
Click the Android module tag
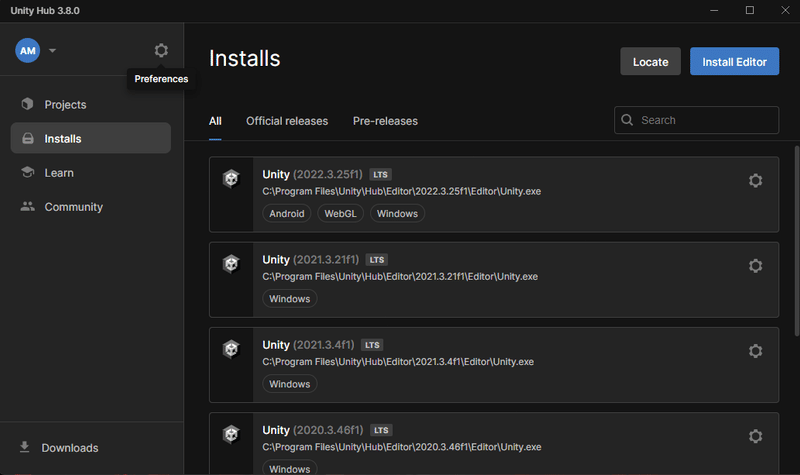[287, 213]
